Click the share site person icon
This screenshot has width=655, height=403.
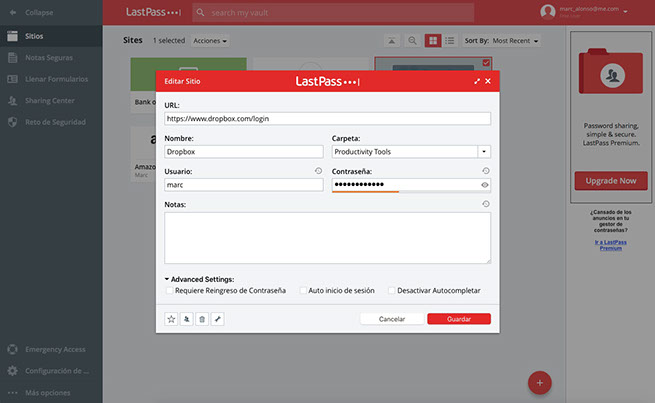[186, 318]
